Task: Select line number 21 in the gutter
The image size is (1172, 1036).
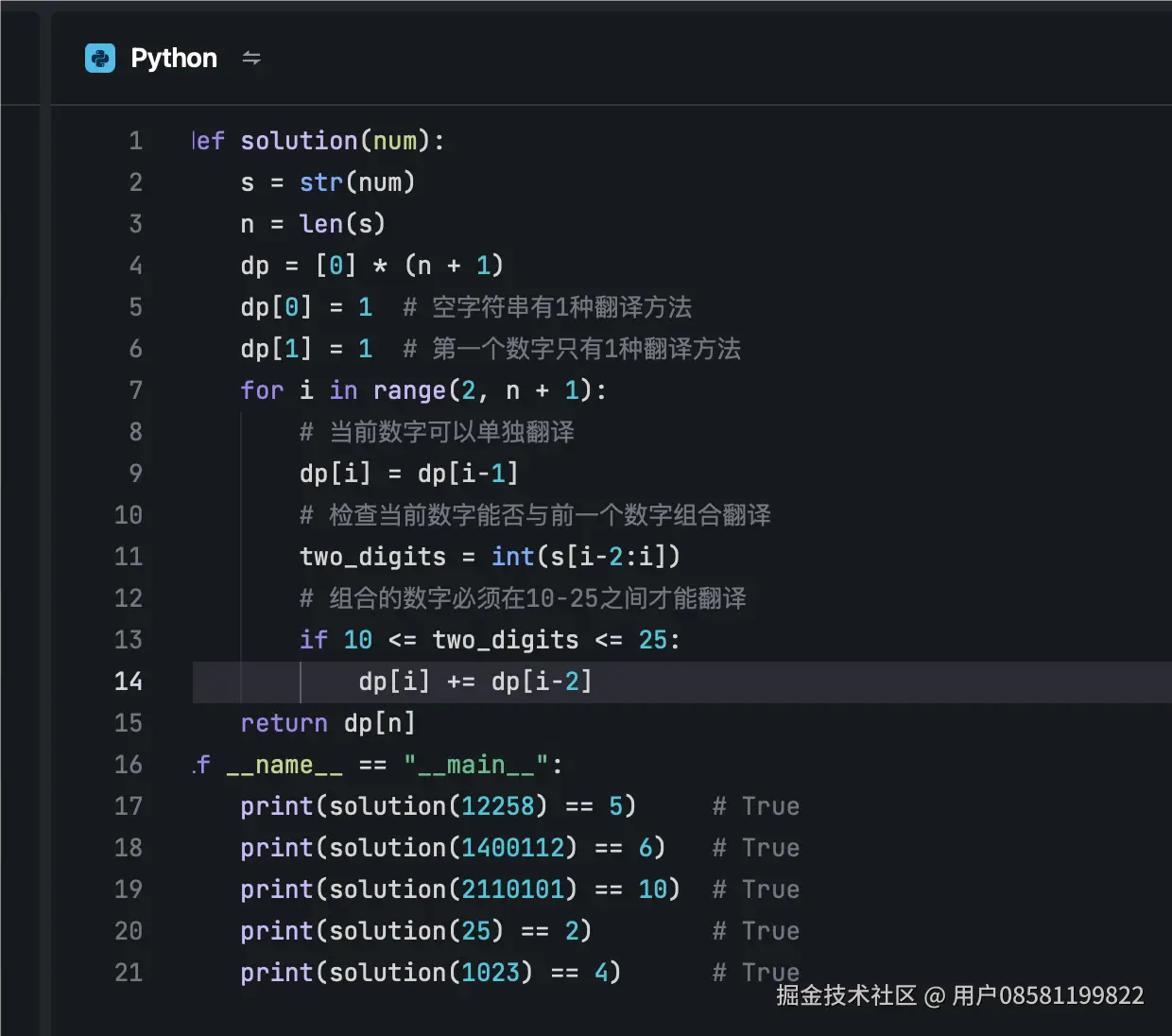Action: click(x=128, y=973)
